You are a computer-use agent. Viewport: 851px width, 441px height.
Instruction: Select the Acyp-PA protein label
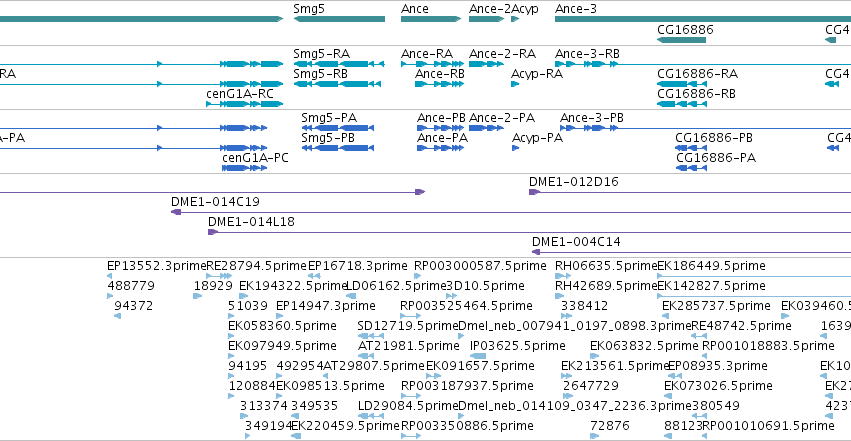(x=537, y=138)
